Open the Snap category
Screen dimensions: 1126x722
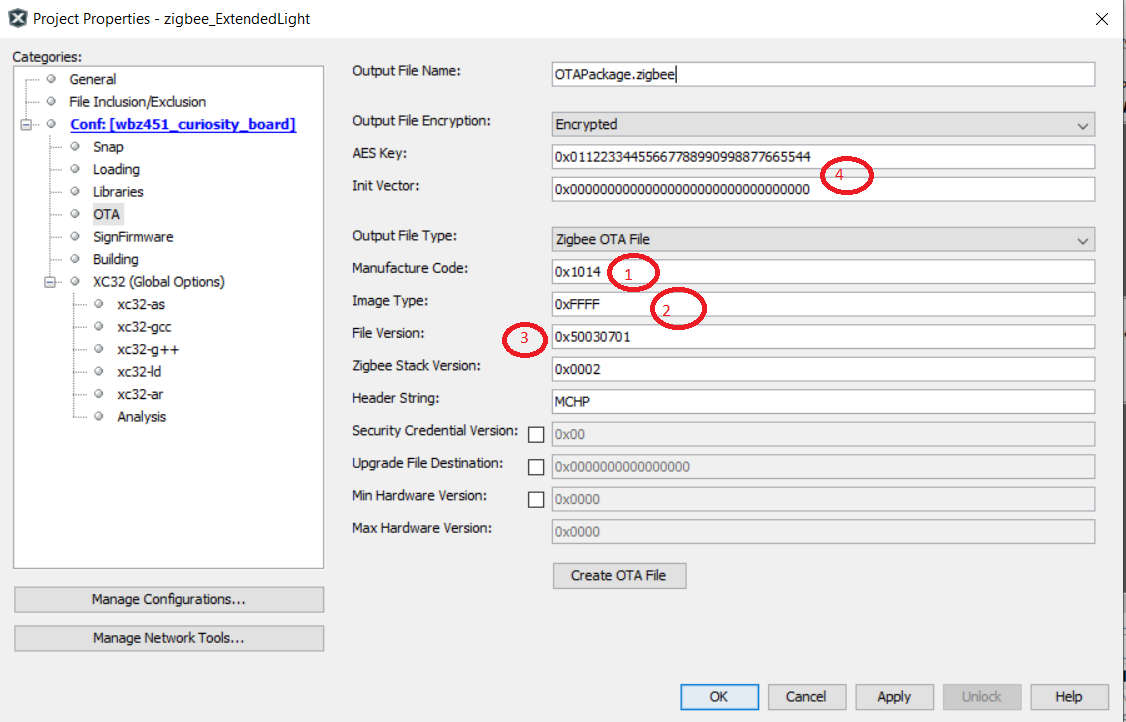(108, 147)
